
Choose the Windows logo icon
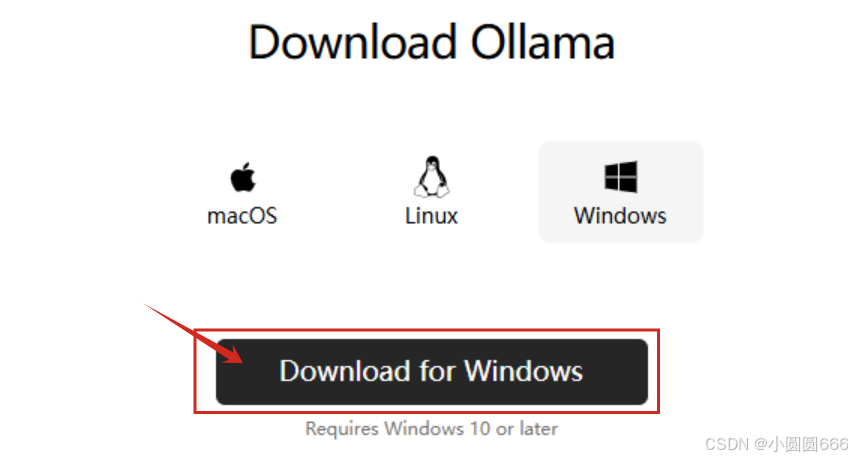coord(621,177)
